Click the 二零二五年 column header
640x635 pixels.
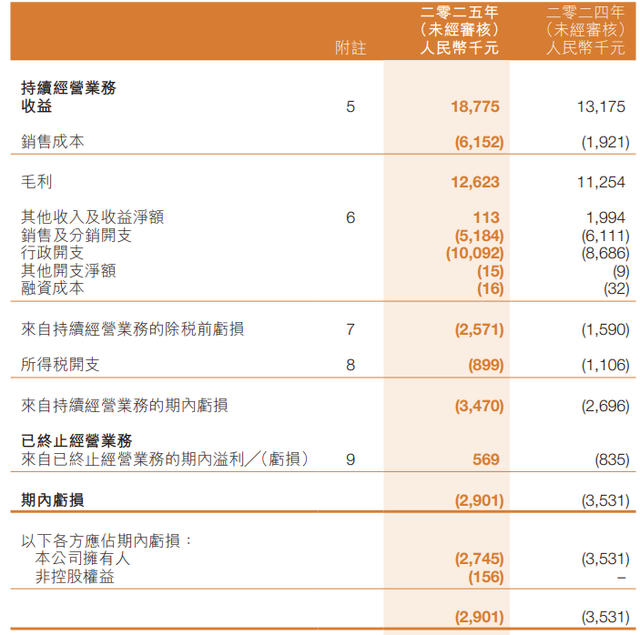coord(459,12)
